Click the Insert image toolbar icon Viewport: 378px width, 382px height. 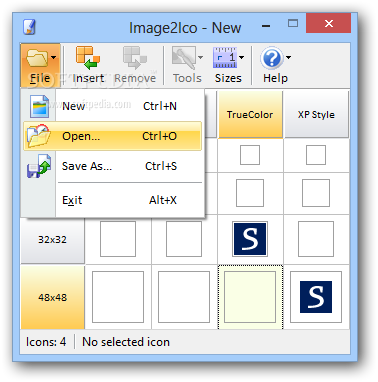pos(88,58)
